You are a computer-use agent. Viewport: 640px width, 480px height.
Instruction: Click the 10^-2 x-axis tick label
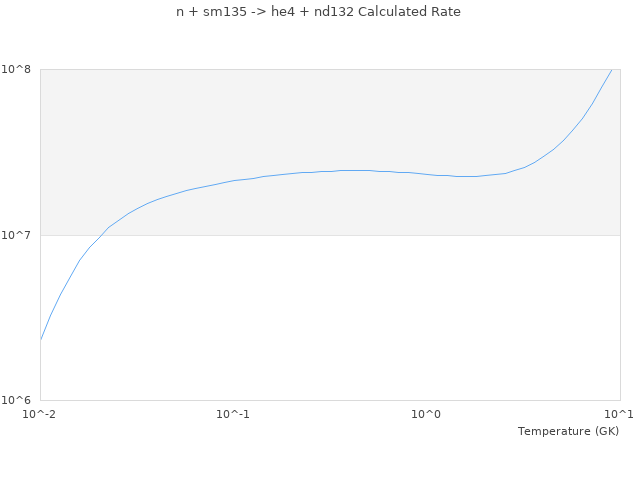pyautogui.click(x=40, y=414)
